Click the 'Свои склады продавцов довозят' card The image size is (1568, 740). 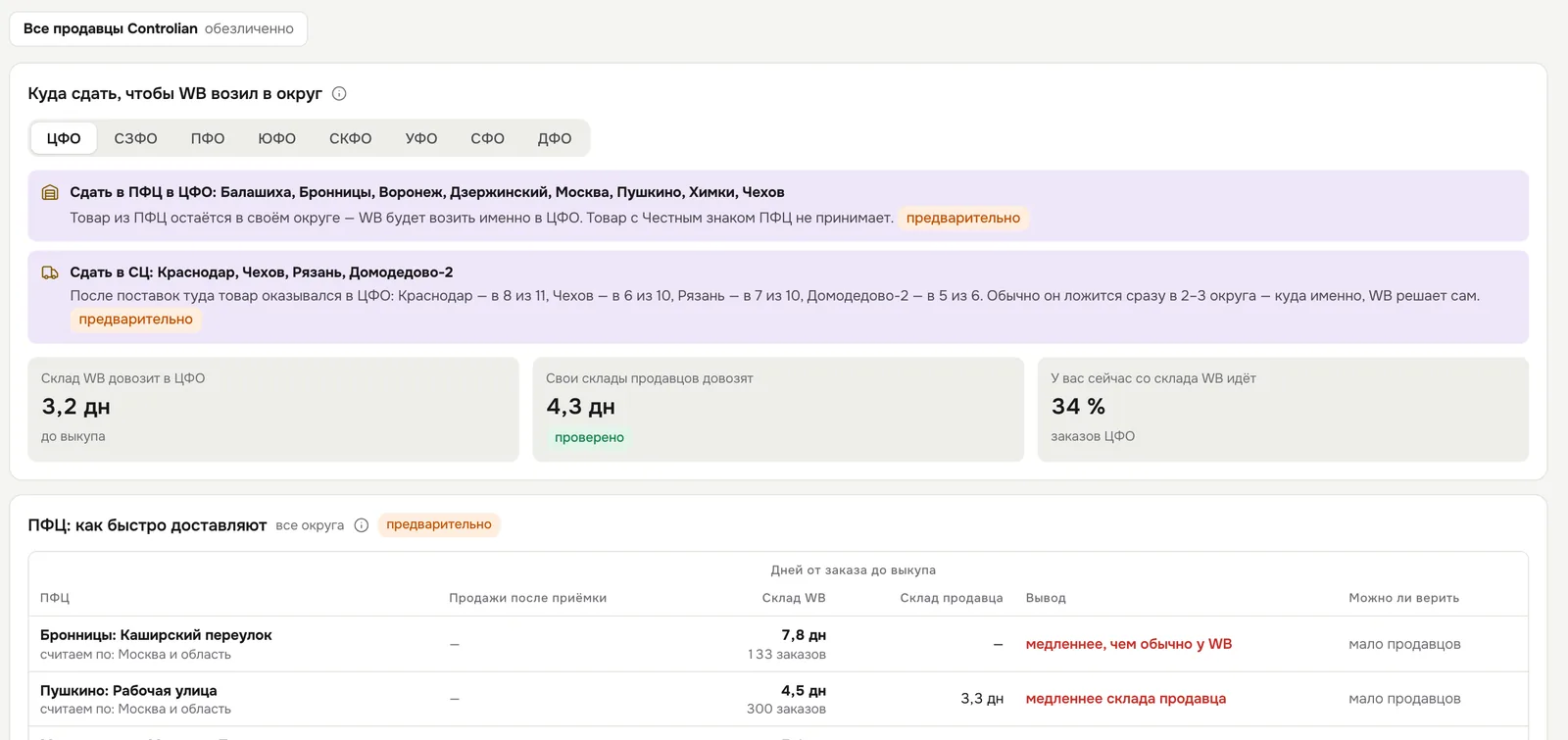pyautogui.click(x=778, y=409)
